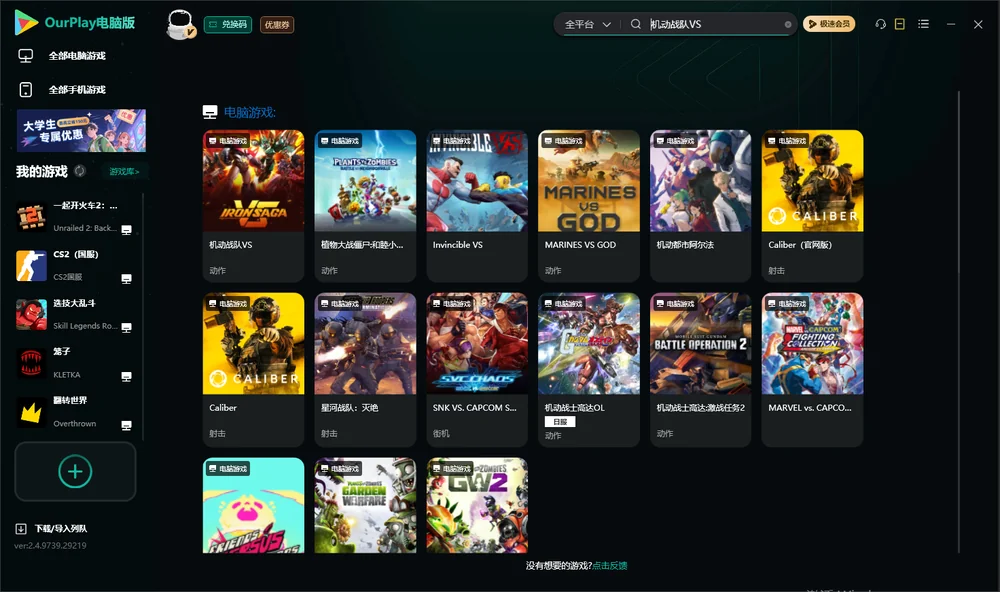Open the Friends VS game card

[x=253, y=505]
